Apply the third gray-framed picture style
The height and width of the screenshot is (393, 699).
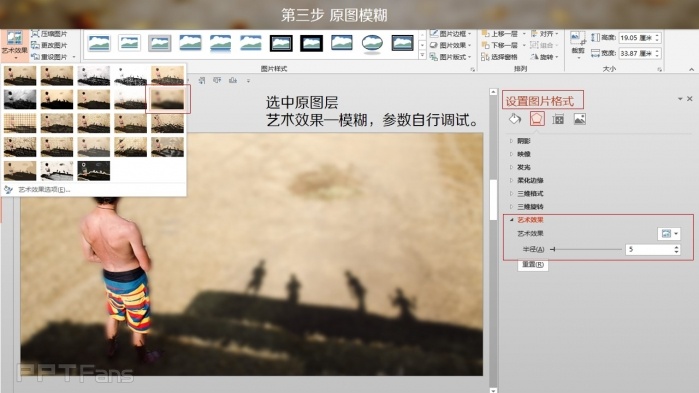click(x=160, y=43)
